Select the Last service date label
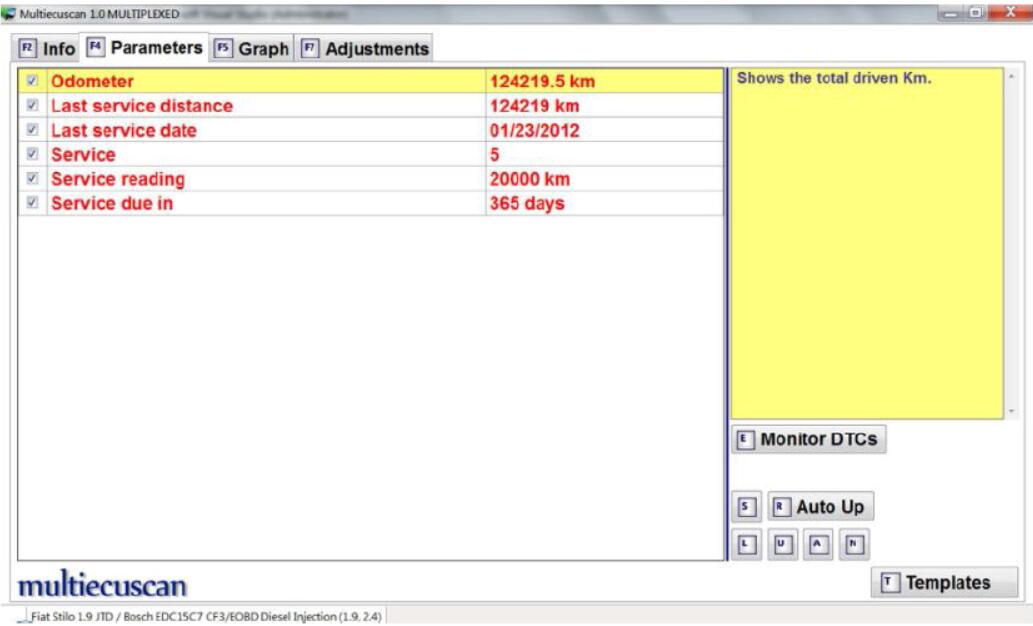The height and width of the screenshot is (626, 1033). tap(124, 130)
